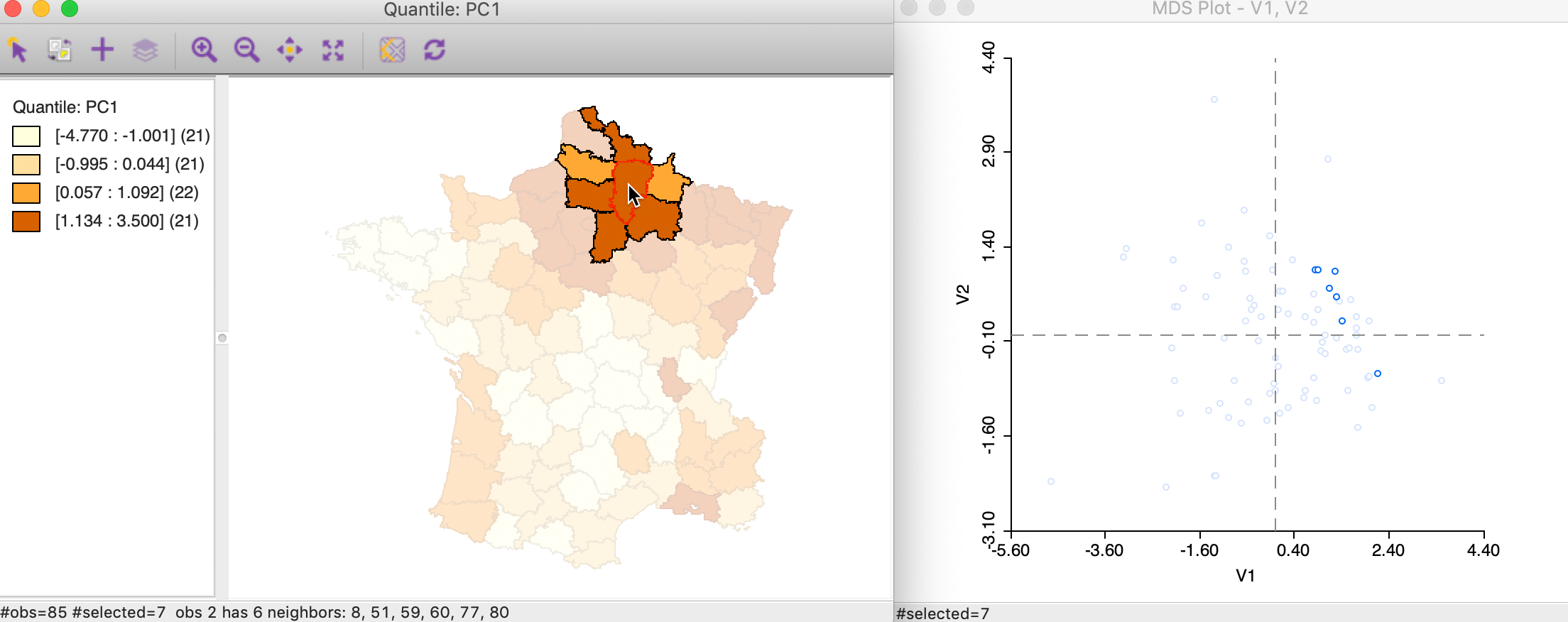Open the Map Layer Settings stack icon
This screenshot has height=622, width=1568.
click(146, 50)
